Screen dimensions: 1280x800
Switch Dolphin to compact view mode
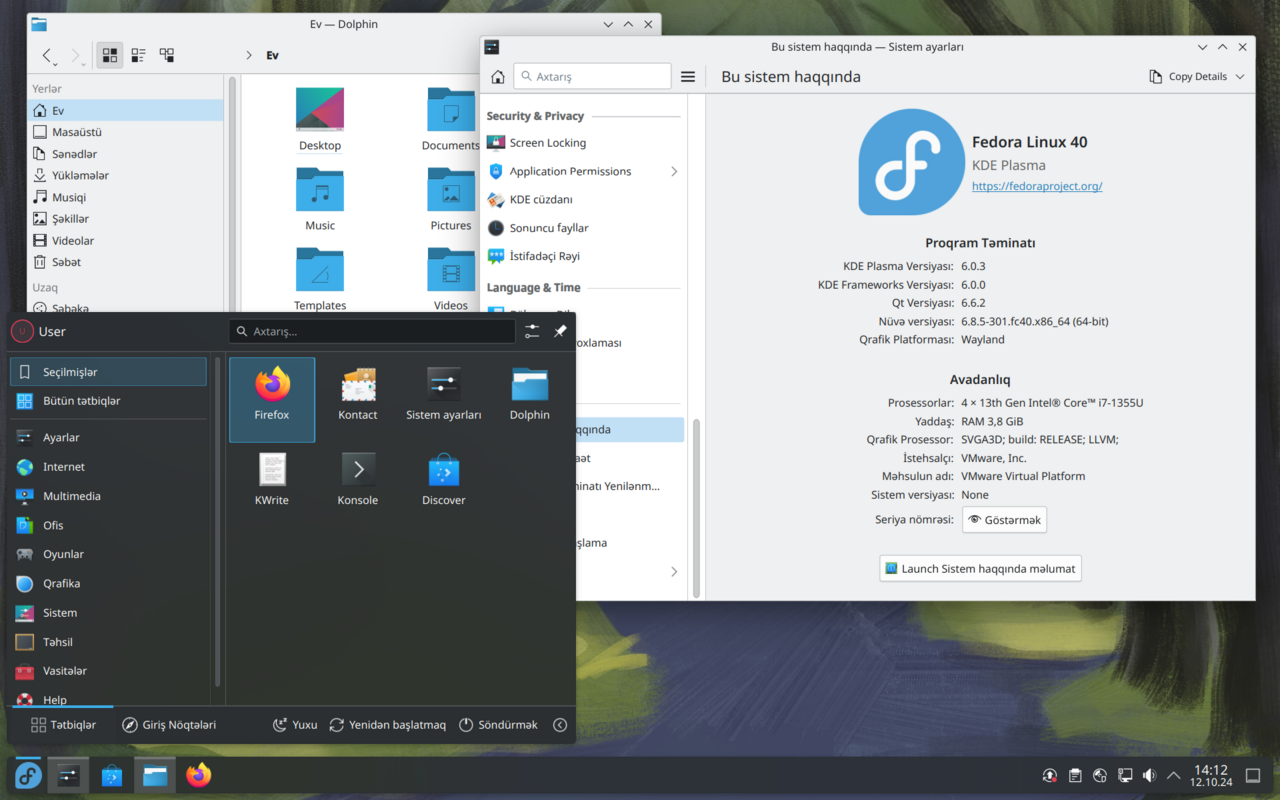[138, 55]
